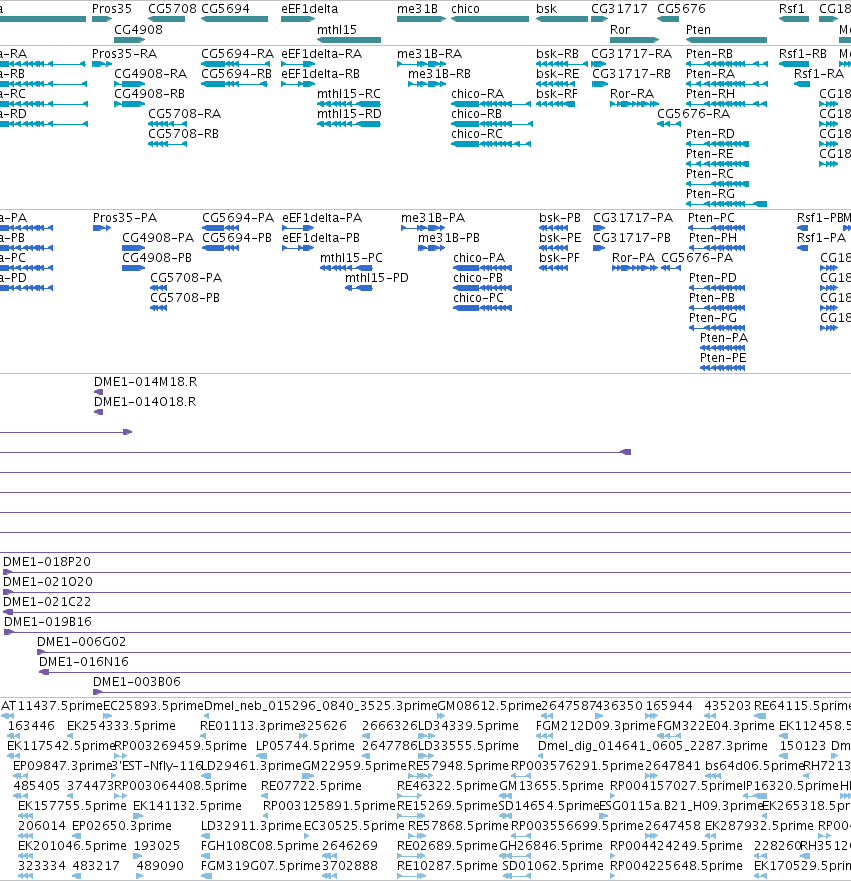Select the CG31717 gene label
The width and height of the screenshot is (851, 881).
[619, 9]
